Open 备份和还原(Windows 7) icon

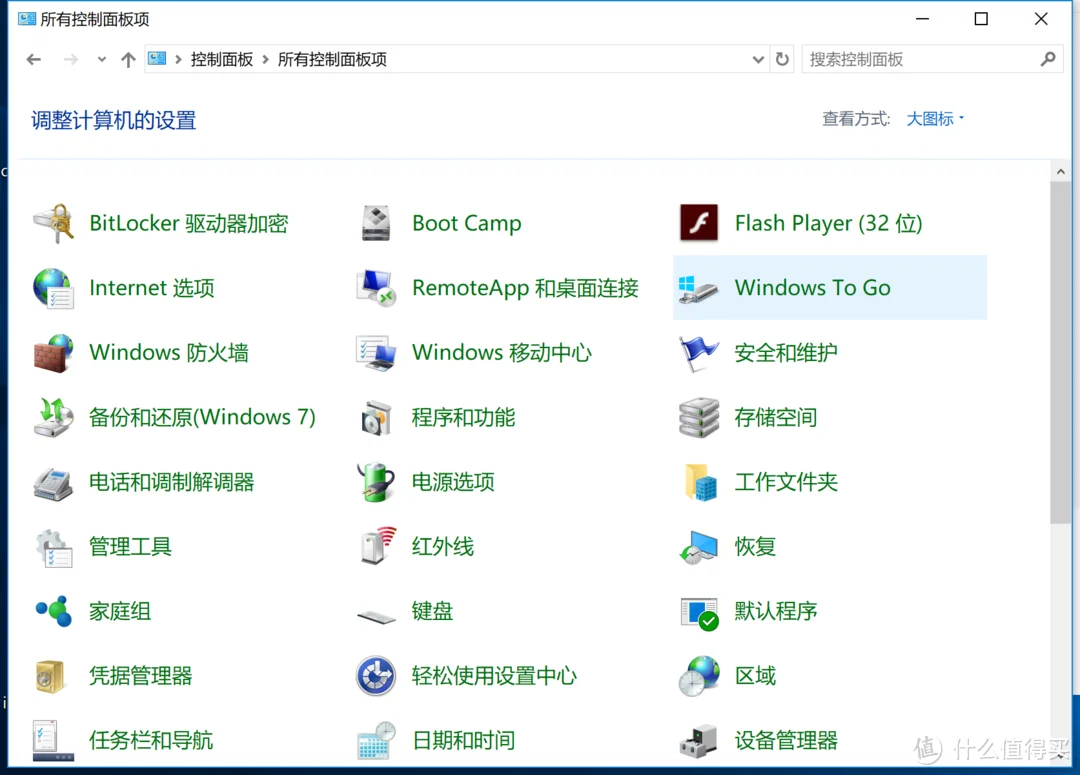point(53,417)
